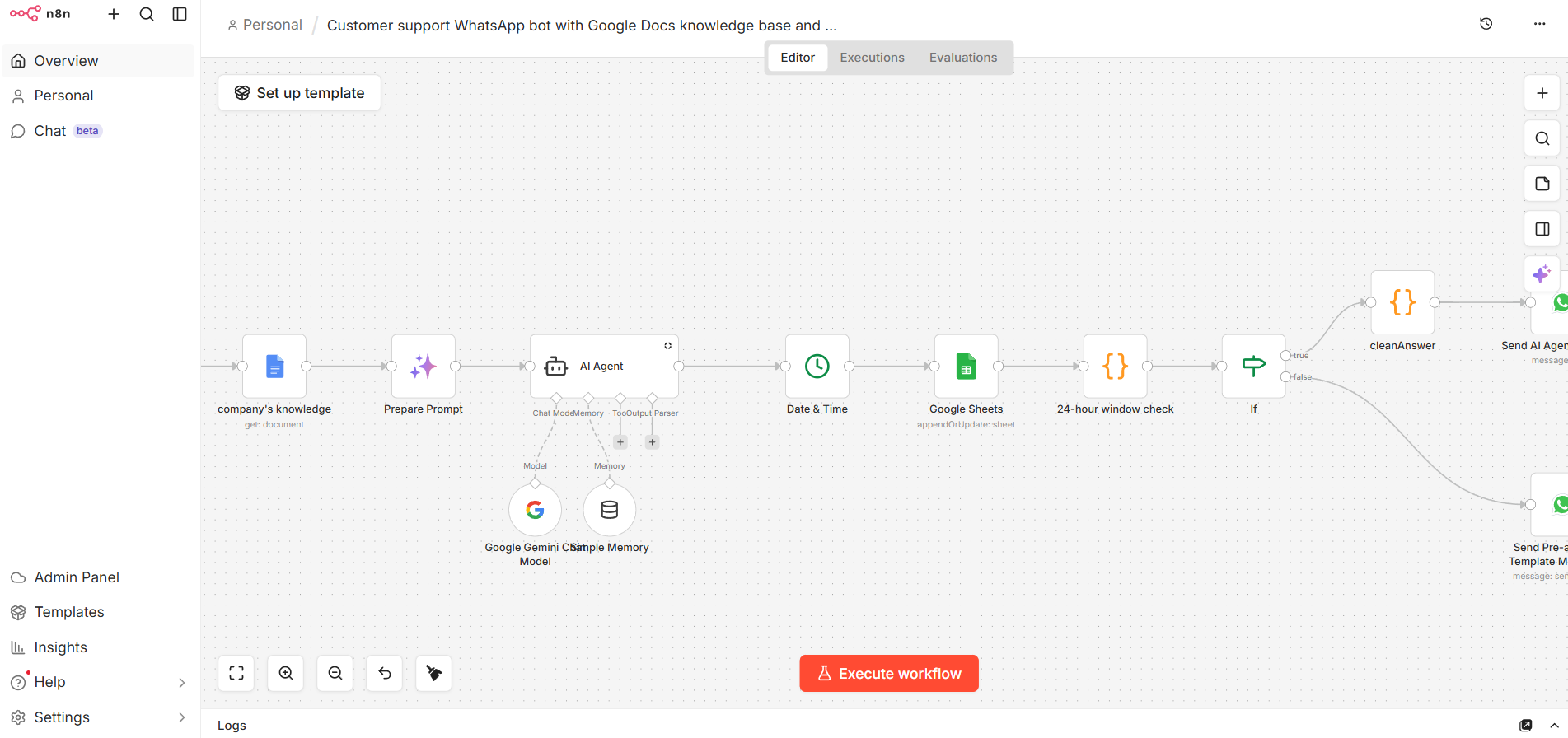
Task: Click the Set up template button
Action: 299,93
